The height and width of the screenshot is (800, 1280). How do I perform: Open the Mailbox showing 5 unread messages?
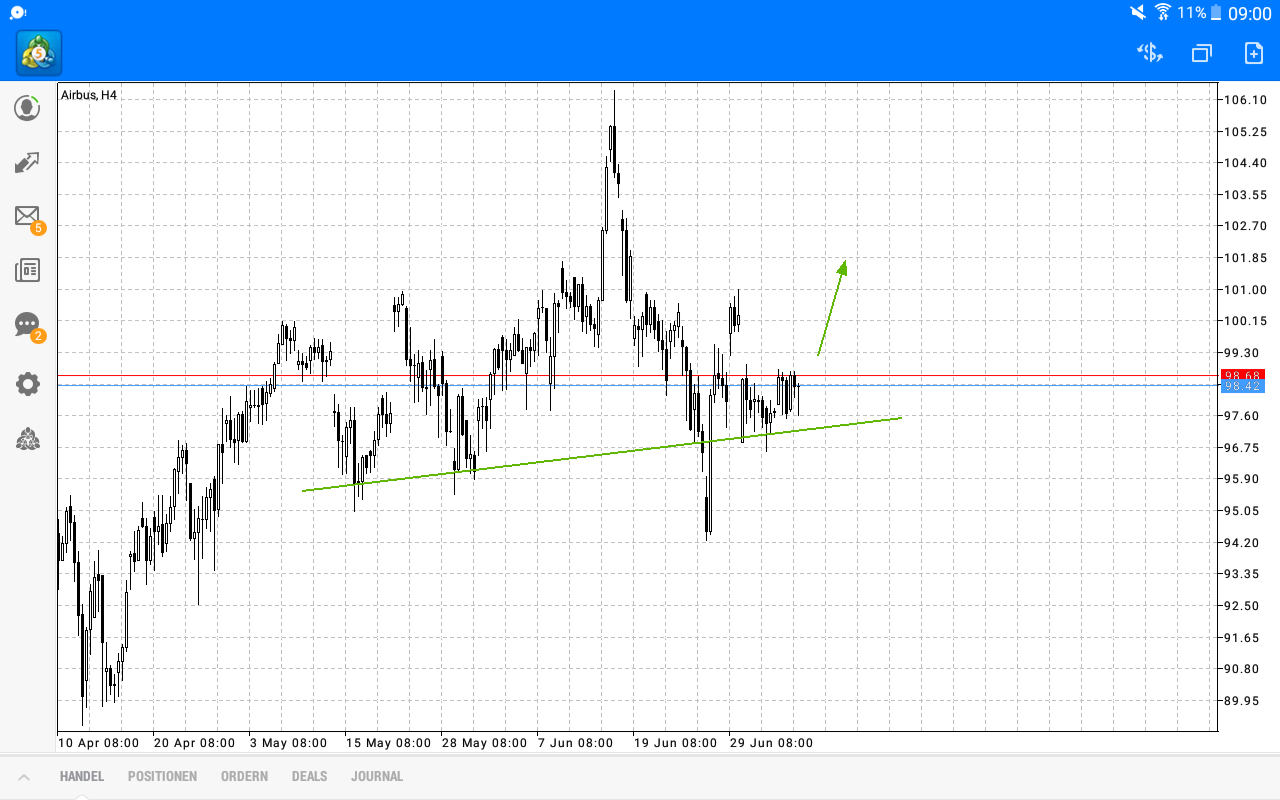27,216
